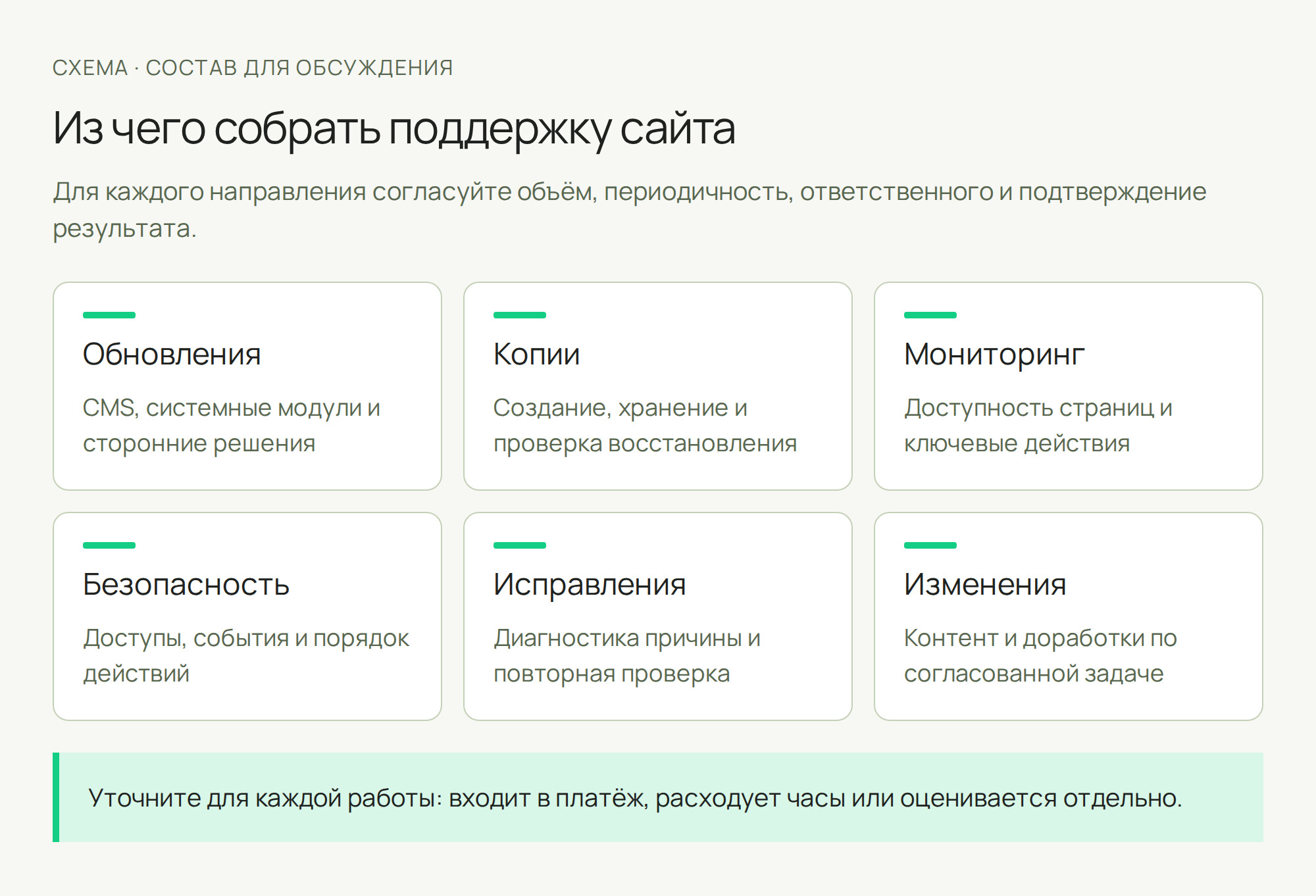The width and height of the screenshot is (1316, 896).
Task: Click description 'CMS, системные модули и сторонние решения'
Action: (232, 426)
